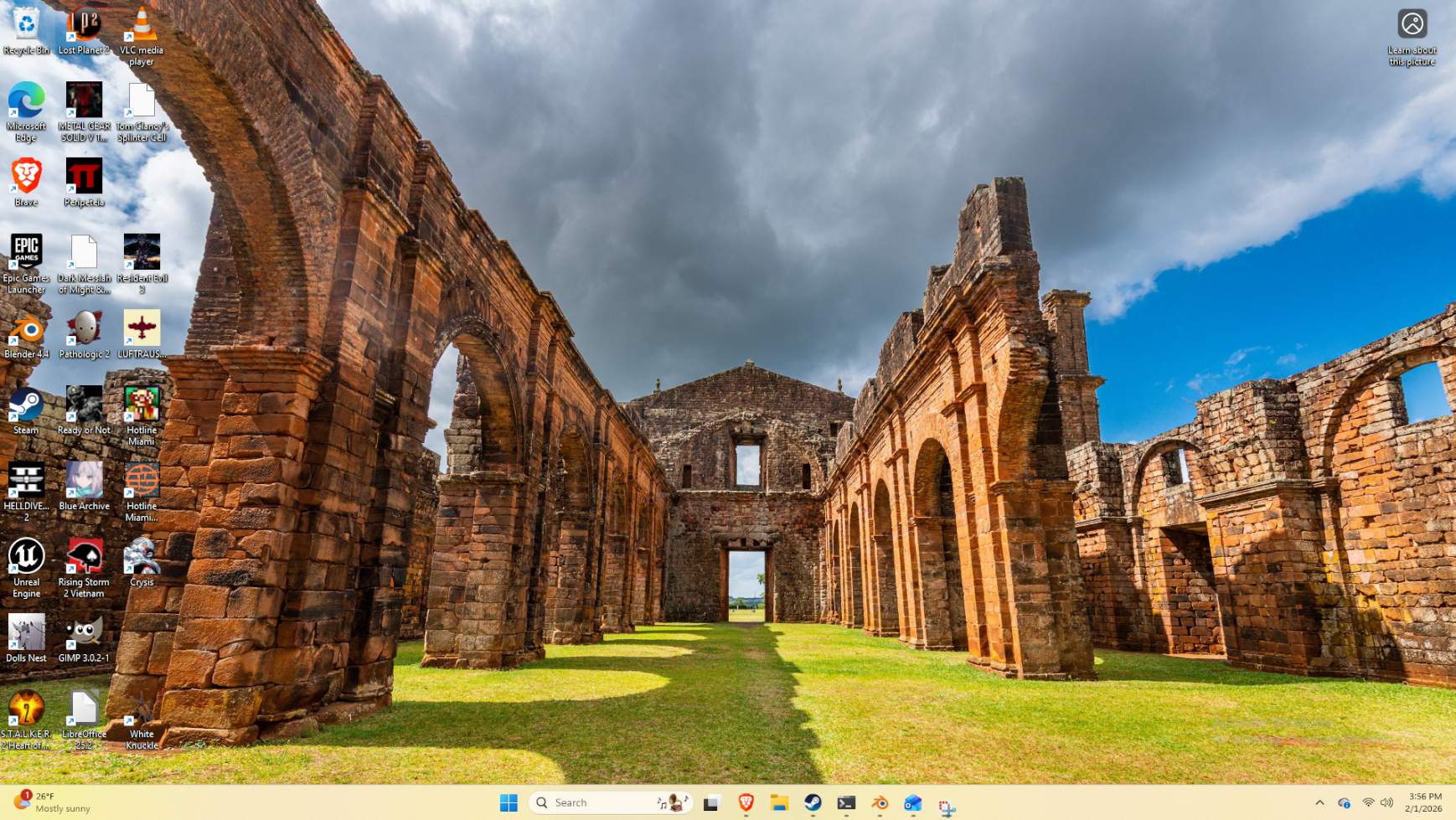1456x820 pixels.
Task: Click the volume speaker tray icon
Action: 1386,802
